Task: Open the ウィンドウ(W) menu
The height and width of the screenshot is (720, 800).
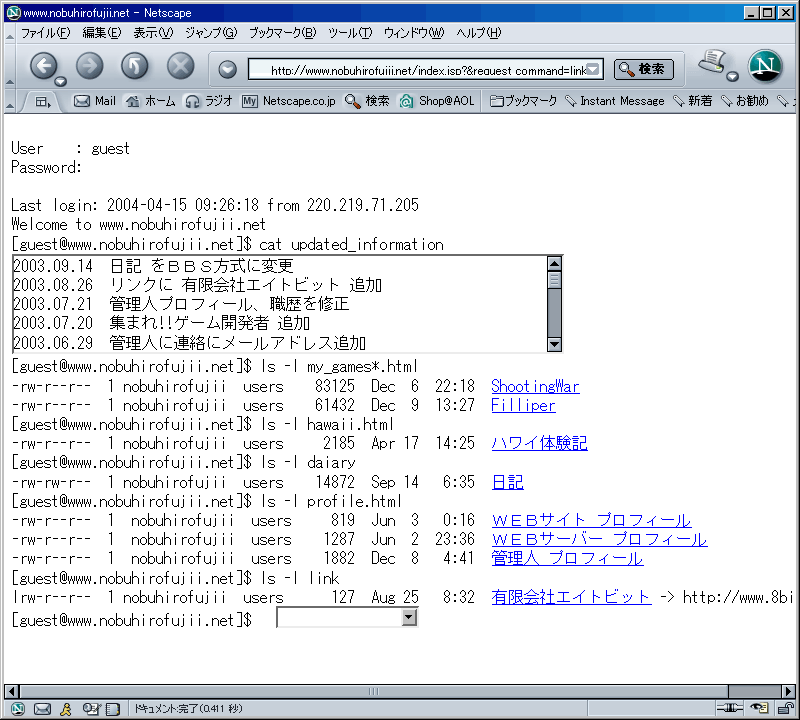Action: tap(414, 33)
